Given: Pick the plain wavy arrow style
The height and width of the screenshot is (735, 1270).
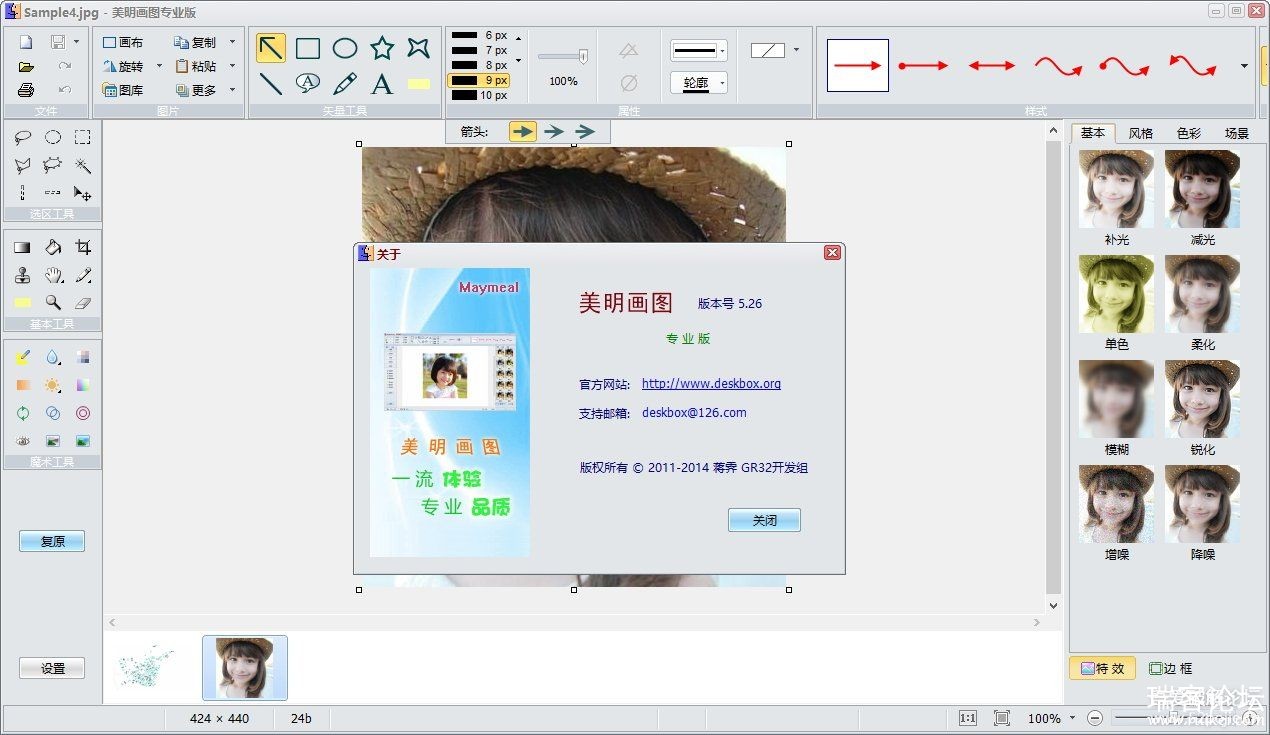Looking at the screenshot, I should point(1058,66).
